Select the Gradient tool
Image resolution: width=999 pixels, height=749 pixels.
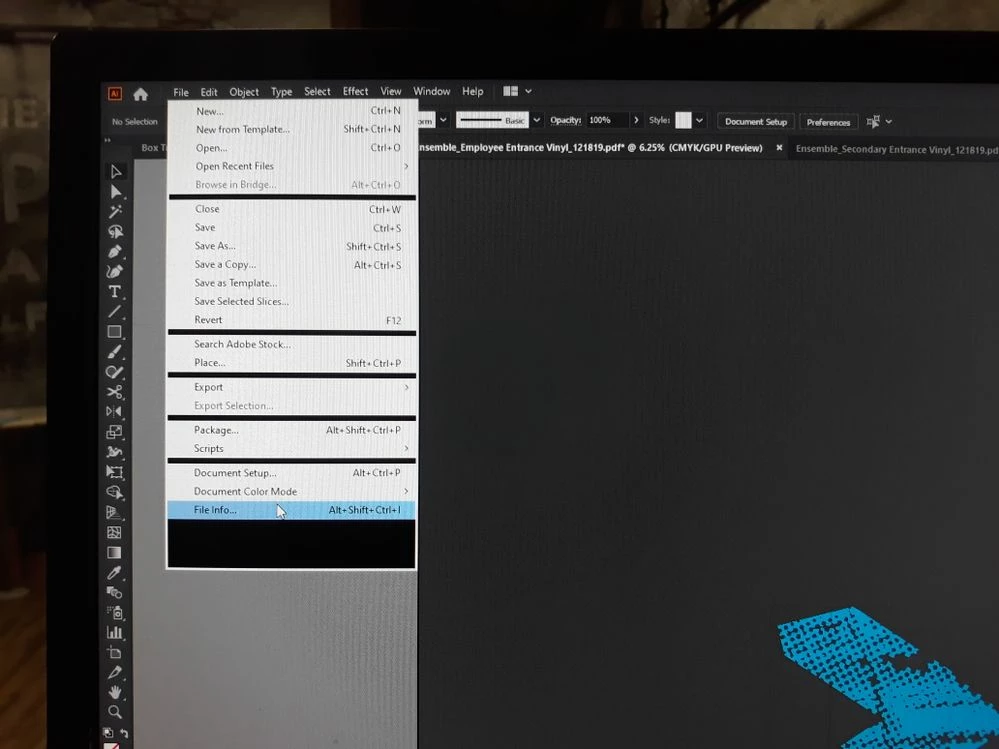[114, 552]
